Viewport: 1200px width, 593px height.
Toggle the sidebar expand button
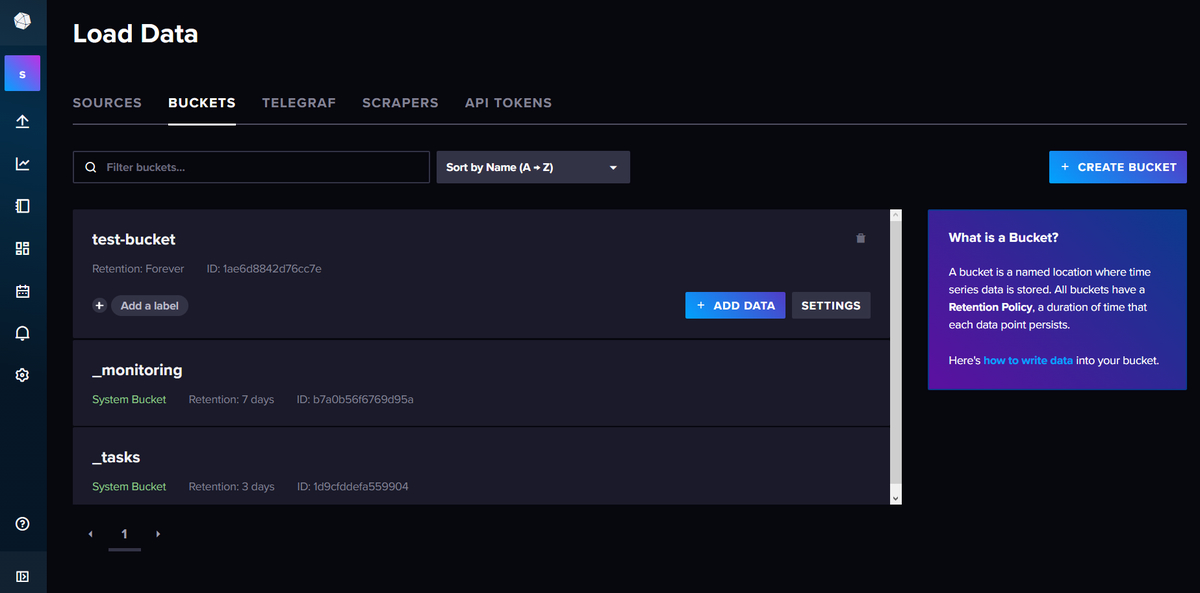pyautogui.click(x=22, y=576)
